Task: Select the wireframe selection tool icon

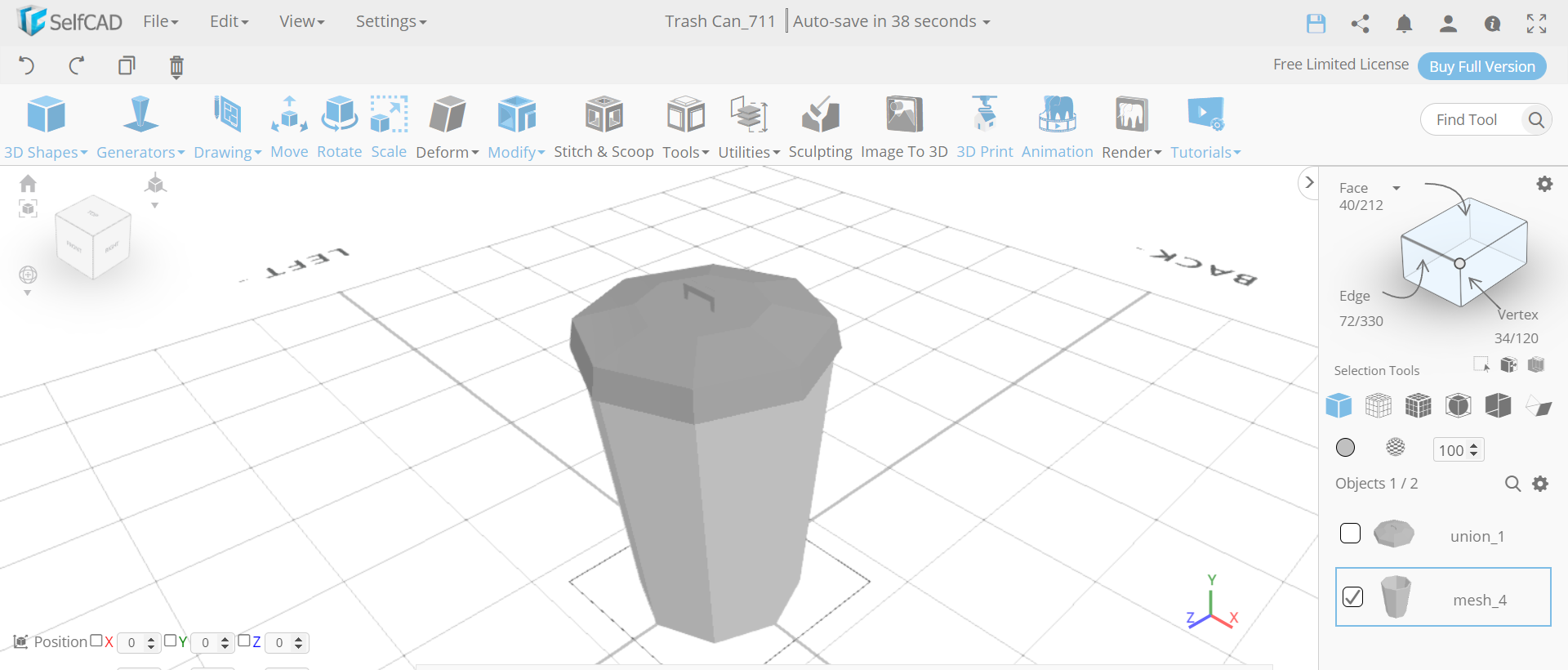Action: (x=1379, y=405)
